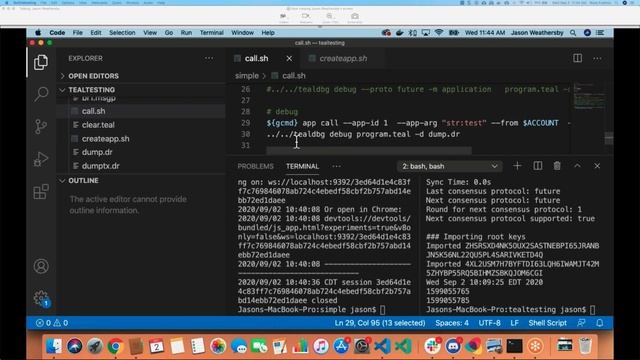Open the Accounts menu in activity bar

41,266
